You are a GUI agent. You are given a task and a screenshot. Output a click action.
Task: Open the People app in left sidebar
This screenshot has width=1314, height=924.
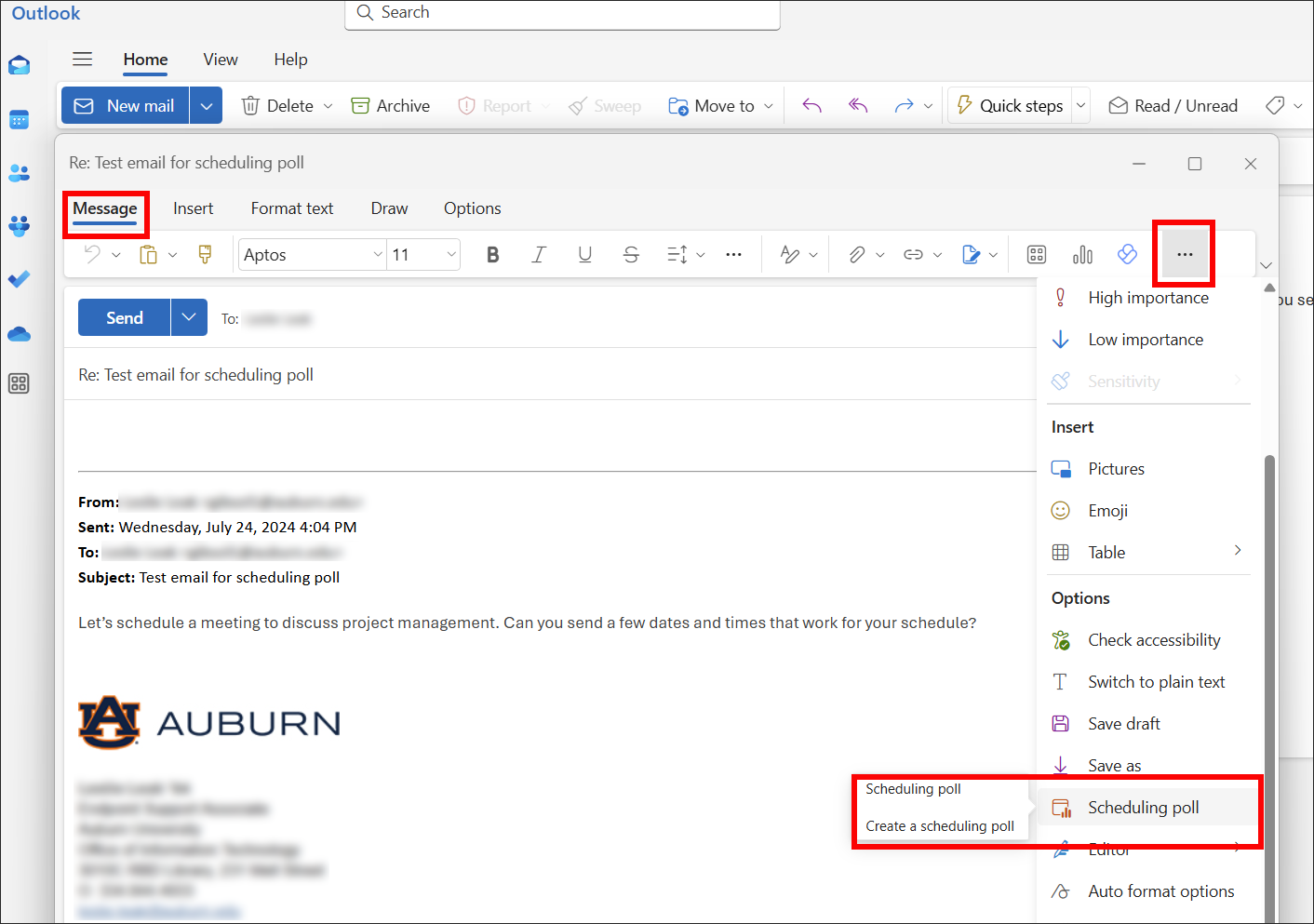coord(19,173)
